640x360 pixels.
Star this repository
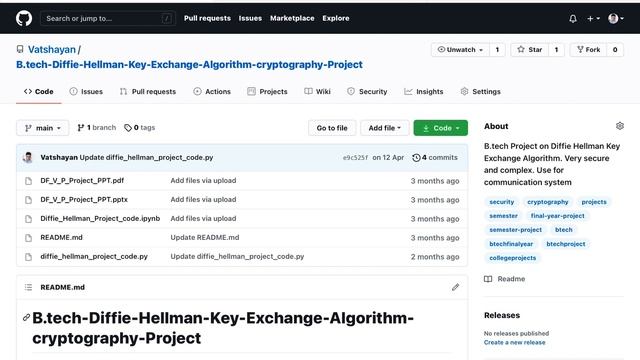pos(530,49)
